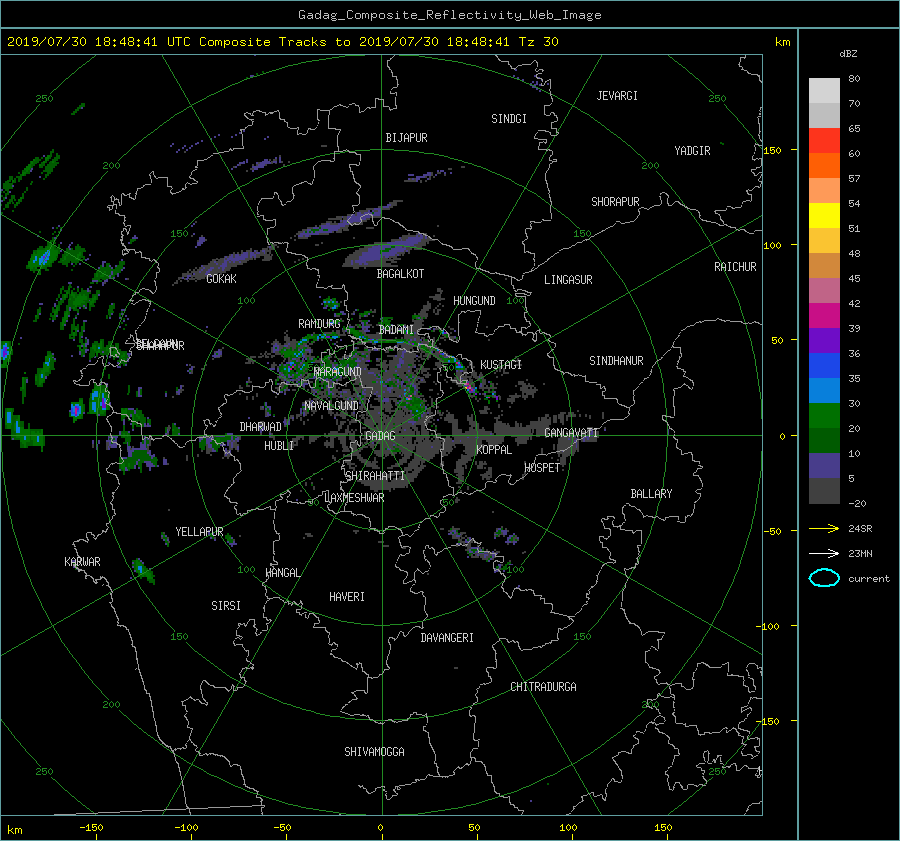This screenshot has height=841, width=900.
Task: Click the LINGASUR city label
Action: tap(568, 280)
